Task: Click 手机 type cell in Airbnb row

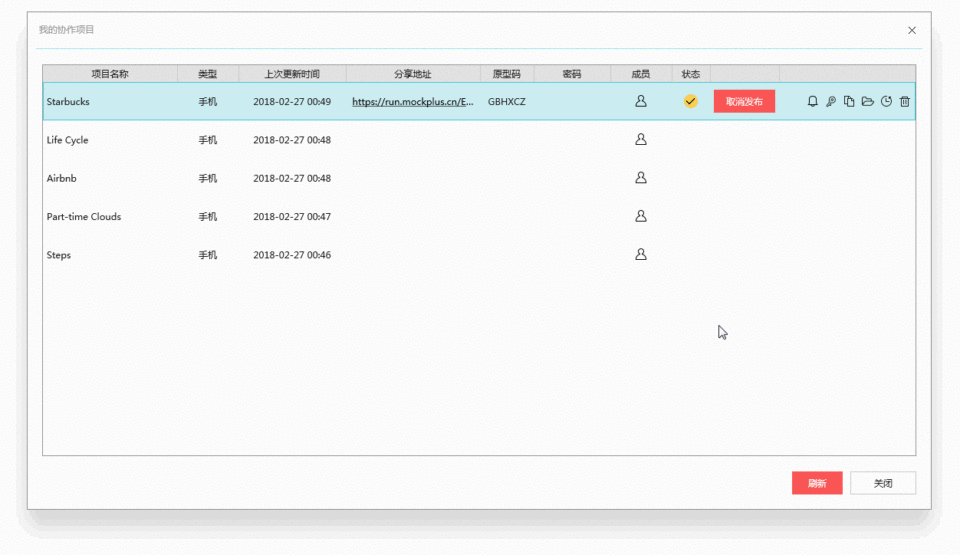Action: (x=208, y=178)
